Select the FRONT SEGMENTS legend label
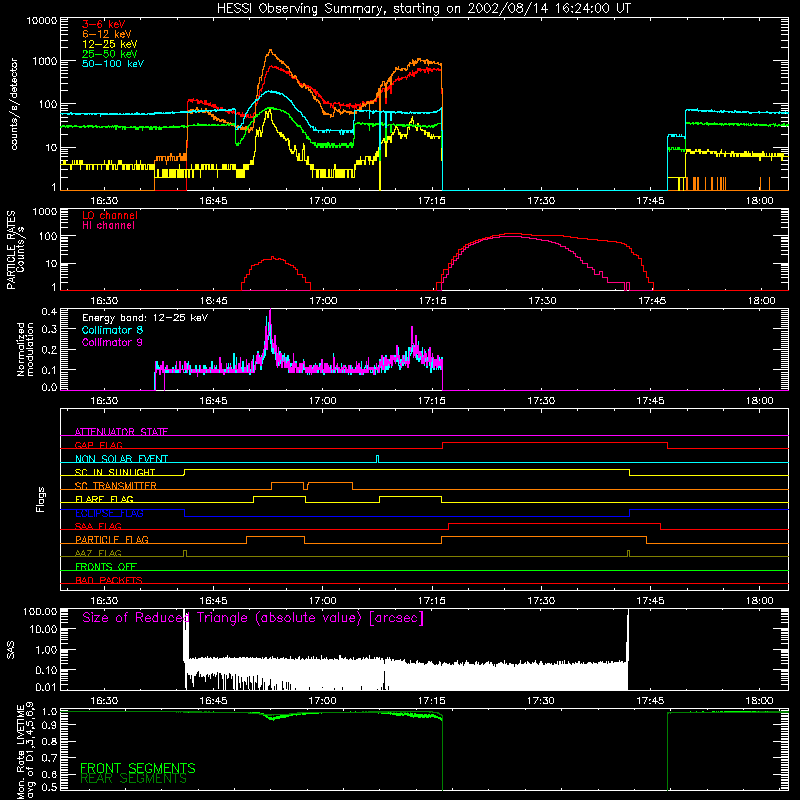 pos(138,768)
